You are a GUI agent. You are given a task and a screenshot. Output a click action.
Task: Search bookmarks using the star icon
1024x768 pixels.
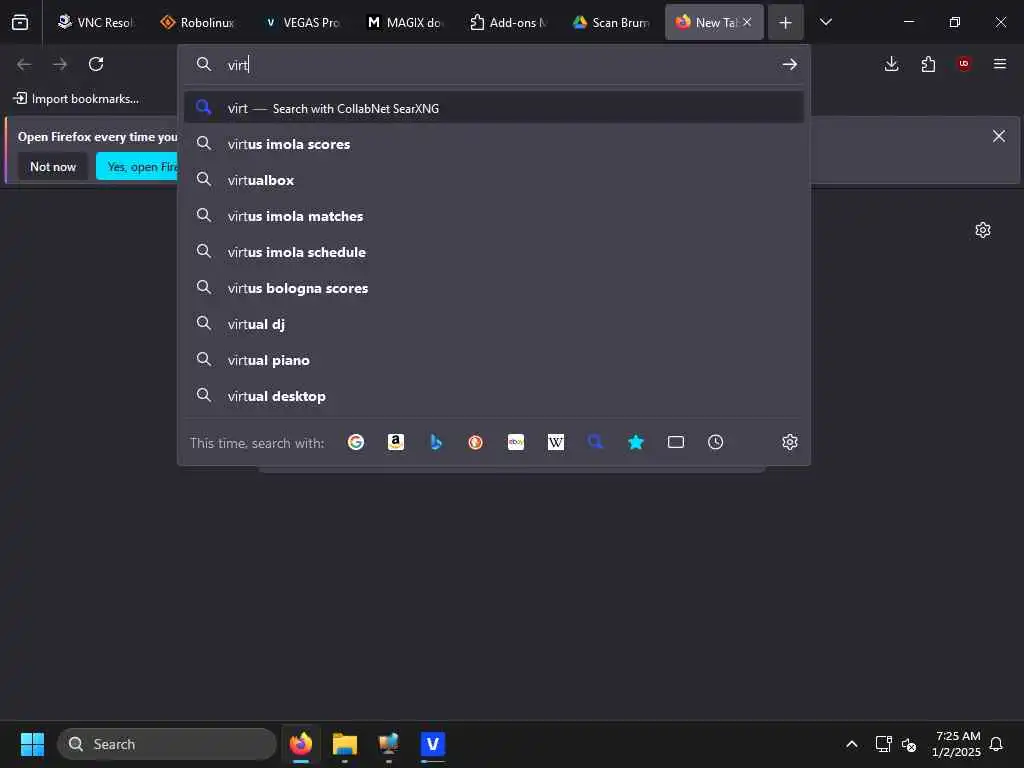[x=635, y=442]
